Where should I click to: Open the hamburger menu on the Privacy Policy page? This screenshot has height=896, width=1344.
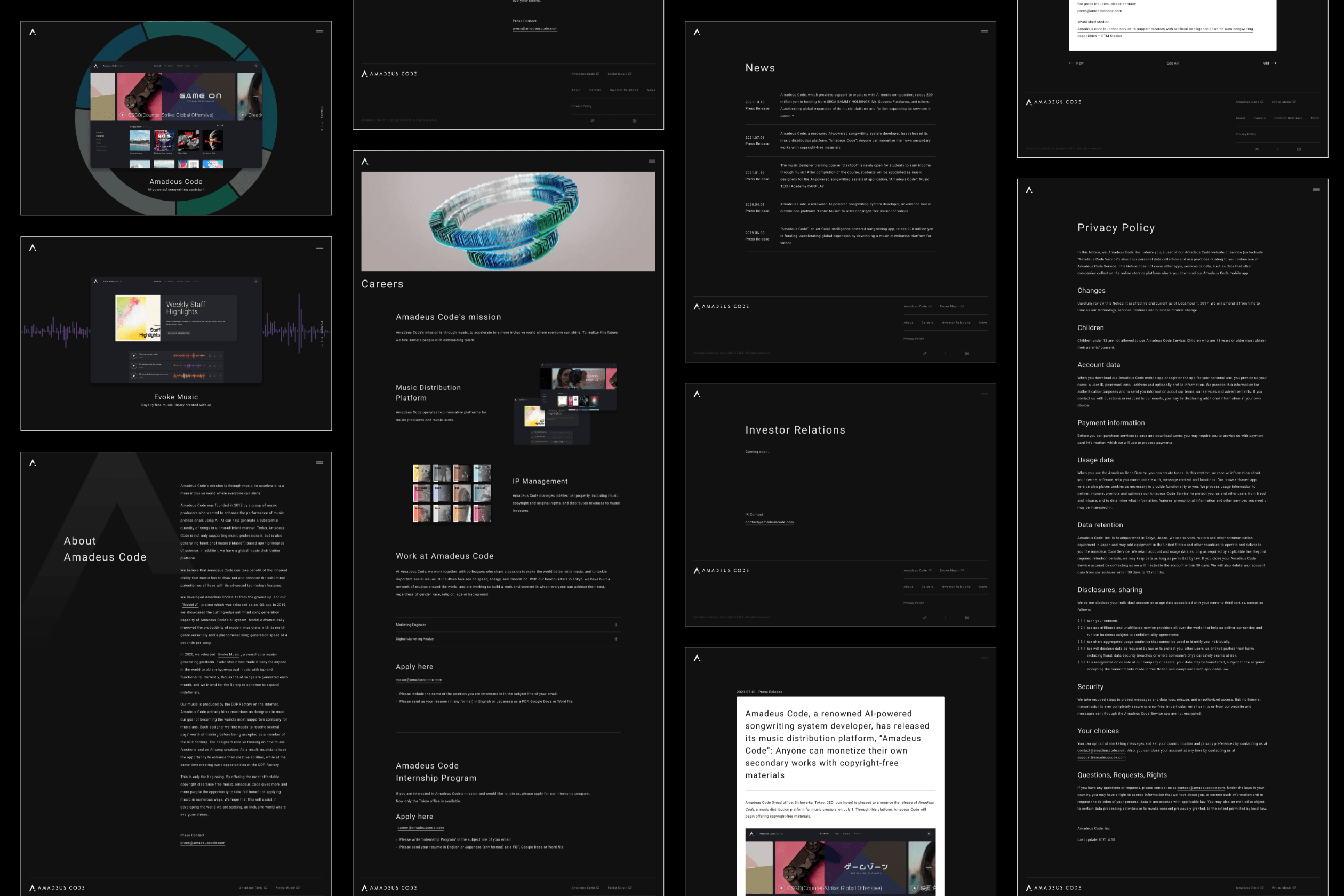point(1317,189)
